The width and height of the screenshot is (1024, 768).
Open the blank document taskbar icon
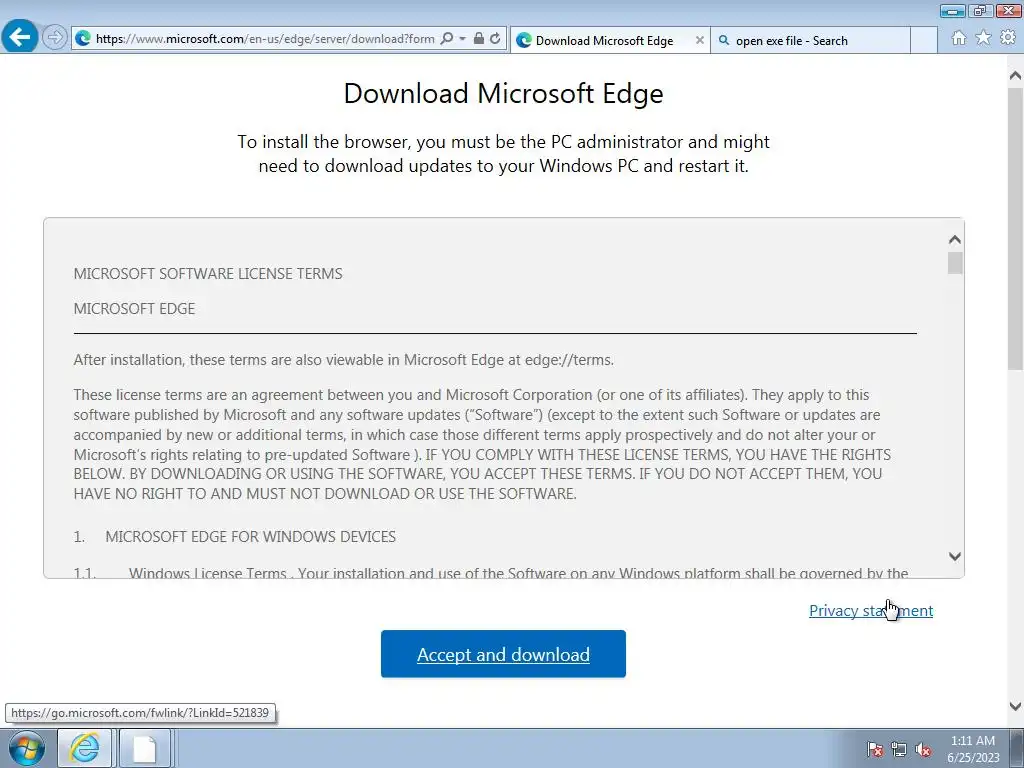[x=144, y=748]
